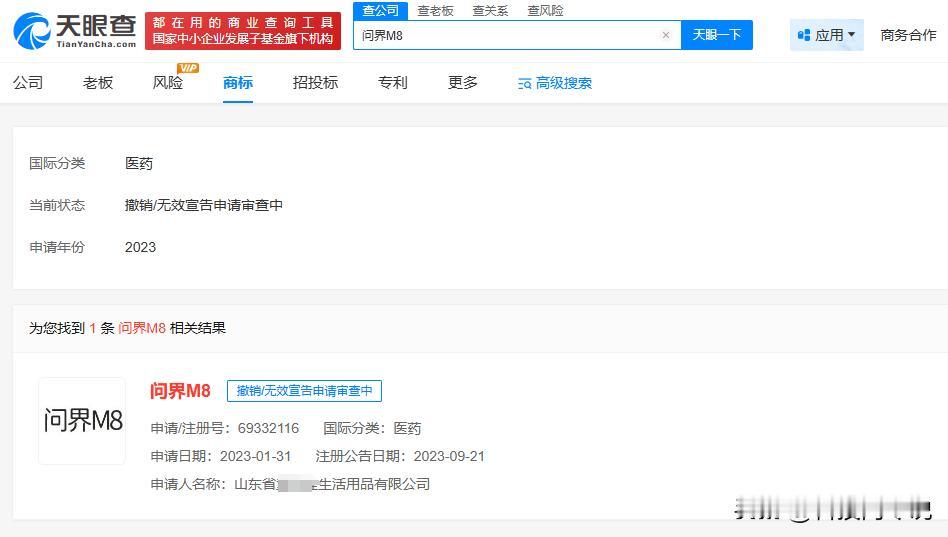This screenshot has width=948, height=537.
Task: Select the 查风险 search tab
Action: click(x=545, y=10)
